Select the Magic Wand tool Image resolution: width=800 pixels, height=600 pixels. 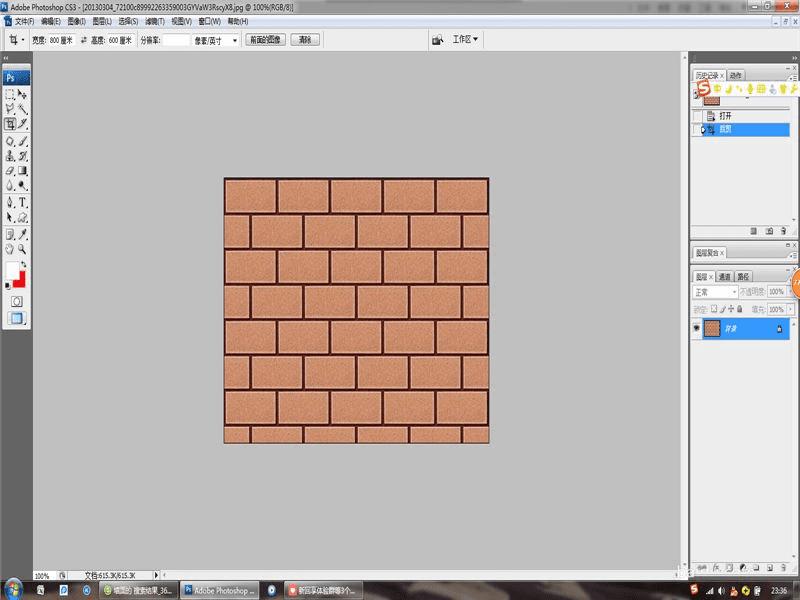(22, 108)
